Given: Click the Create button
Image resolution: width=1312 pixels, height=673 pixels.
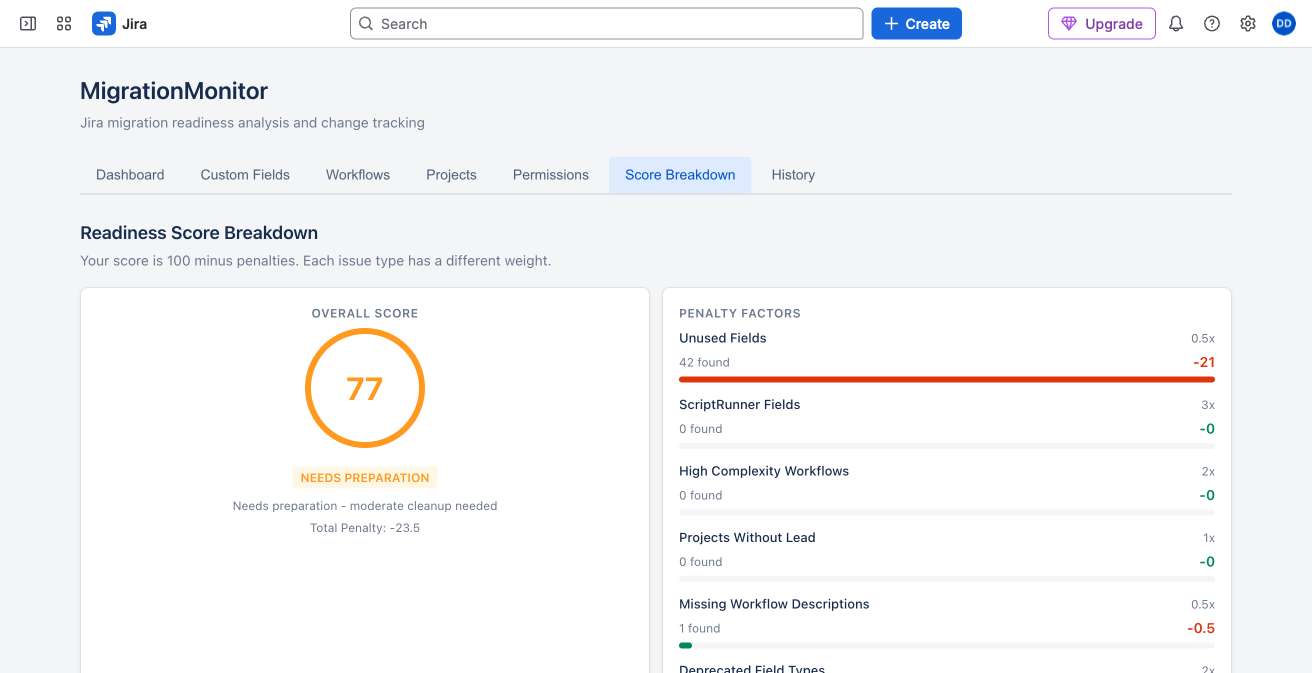Looking at the screenshot, I should 916,23.
